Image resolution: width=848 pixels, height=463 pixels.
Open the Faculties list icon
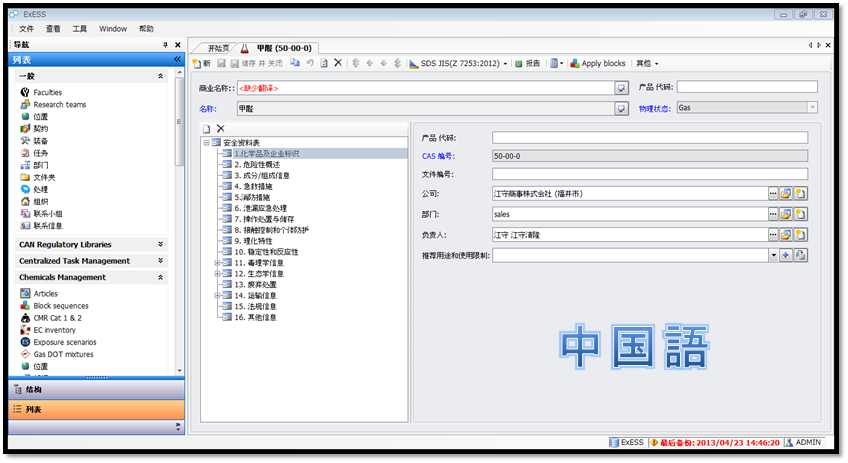[26, 92]
